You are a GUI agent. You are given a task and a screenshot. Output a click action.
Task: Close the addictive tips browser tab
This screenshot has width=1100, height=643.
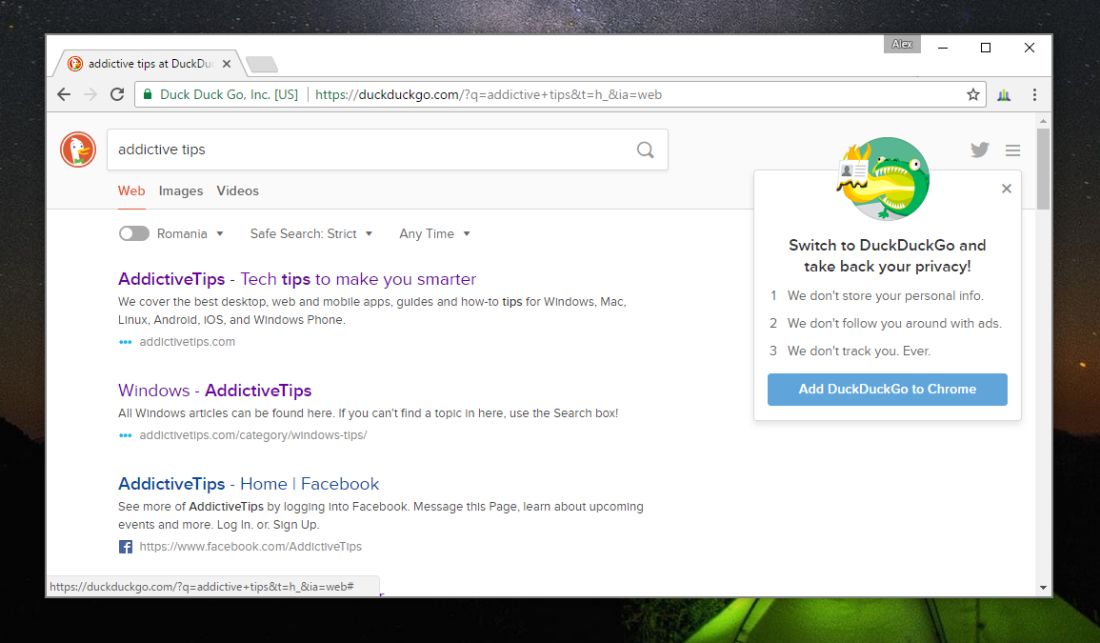(x=227, y=64)
